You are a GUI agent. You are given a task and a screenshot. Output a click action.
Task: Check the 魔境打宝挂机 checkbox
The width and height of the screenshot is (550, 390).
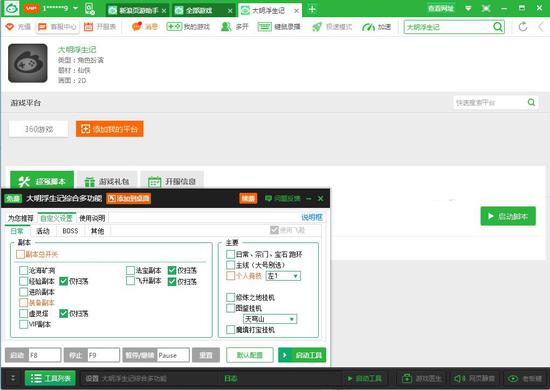click(x=230, y=330)
